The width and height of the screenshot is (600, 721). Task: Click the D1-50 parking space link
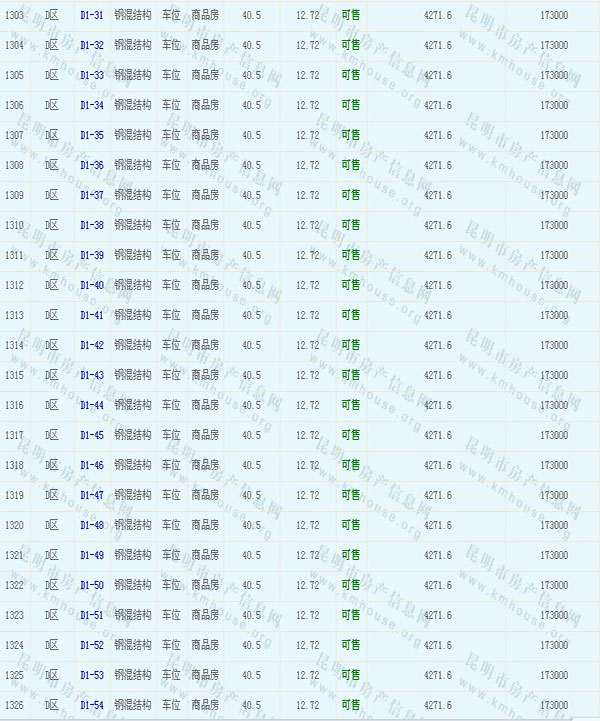tap(92, 585)
